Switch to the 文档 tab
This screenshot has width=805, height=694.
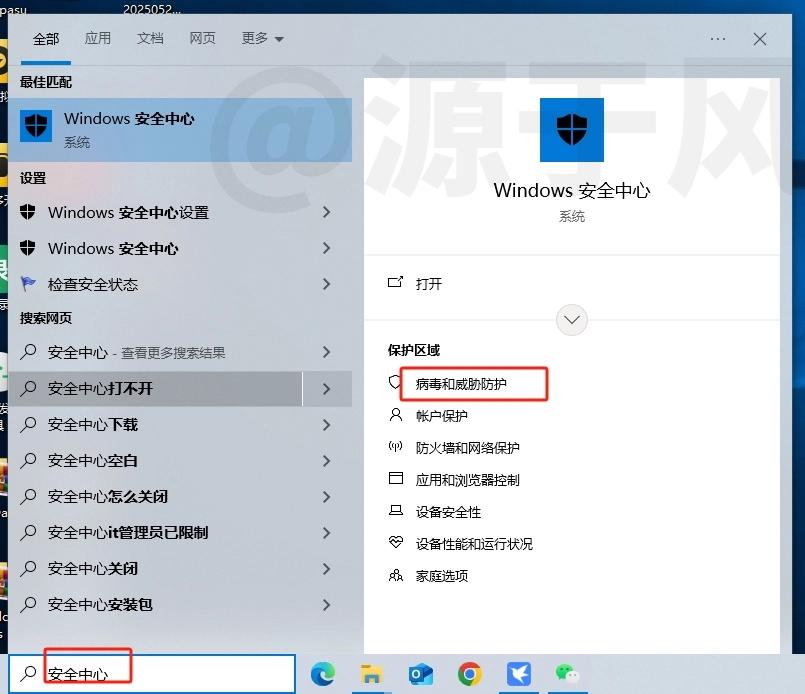click(150, 39)
